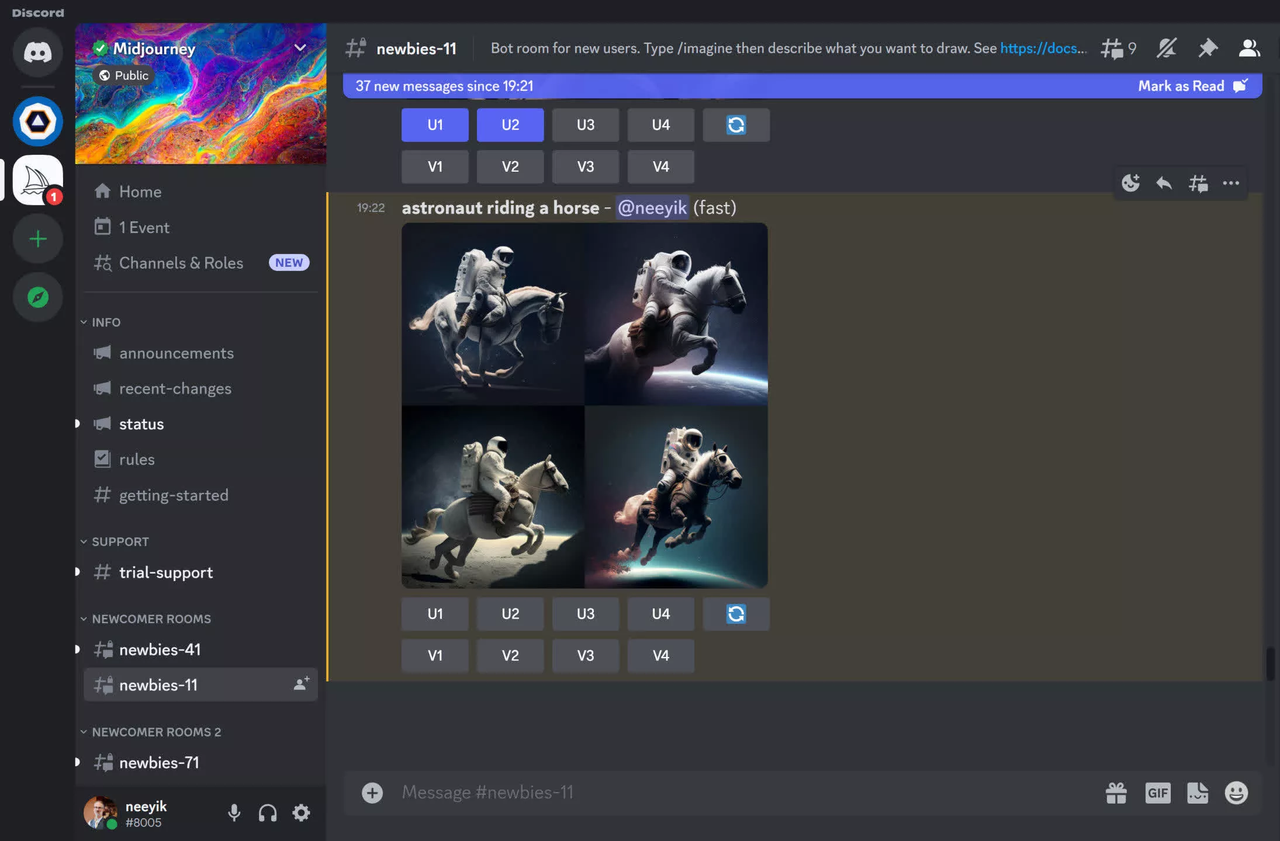Open Discord user settings gear
Image resolution: width=1280 pixels, height=841 pixels.
[x=301, y=813]
